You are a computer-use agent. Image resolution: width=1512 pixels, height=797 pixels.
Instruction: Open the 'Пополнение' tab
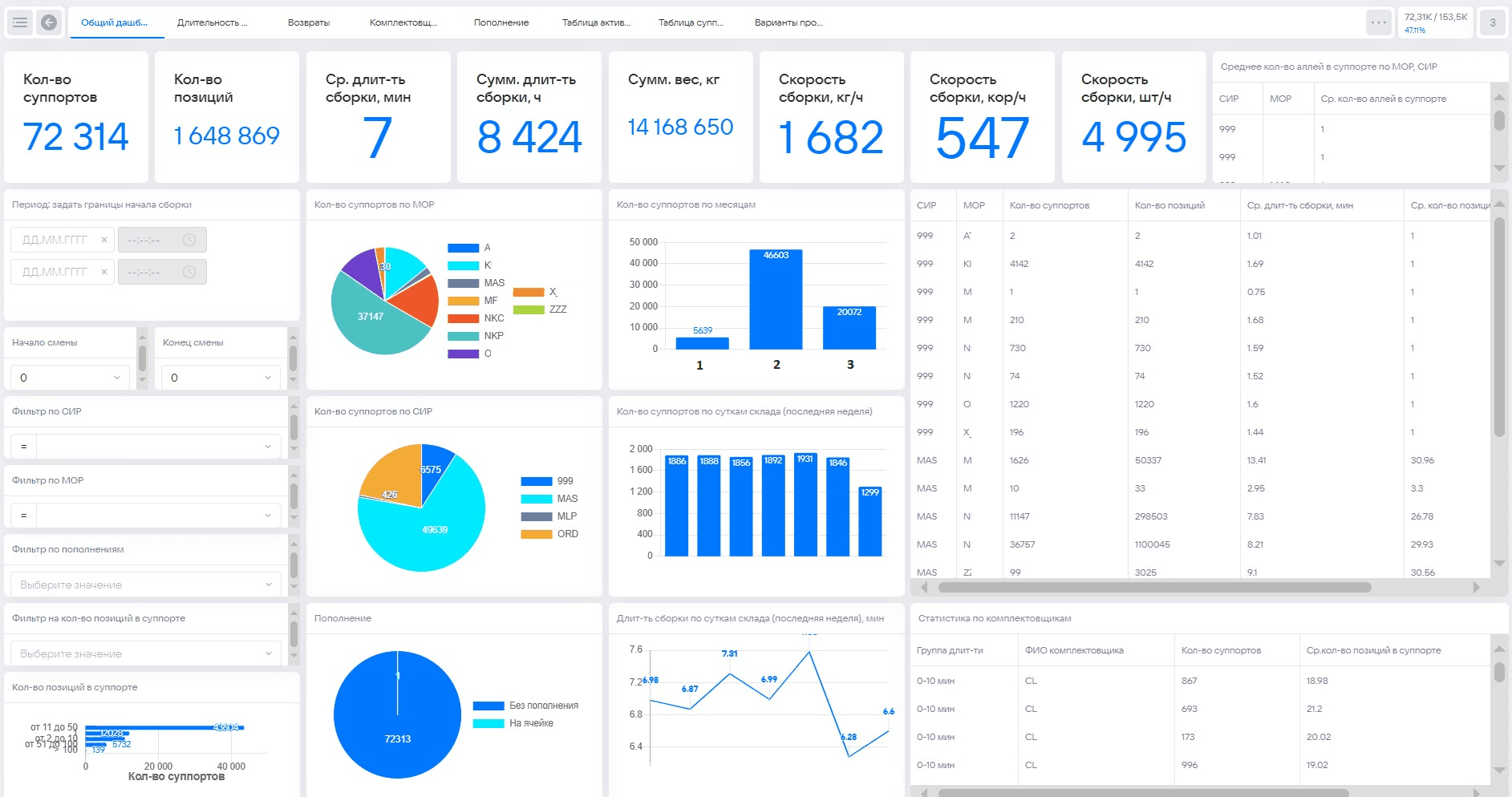click(x=501, y=22)
